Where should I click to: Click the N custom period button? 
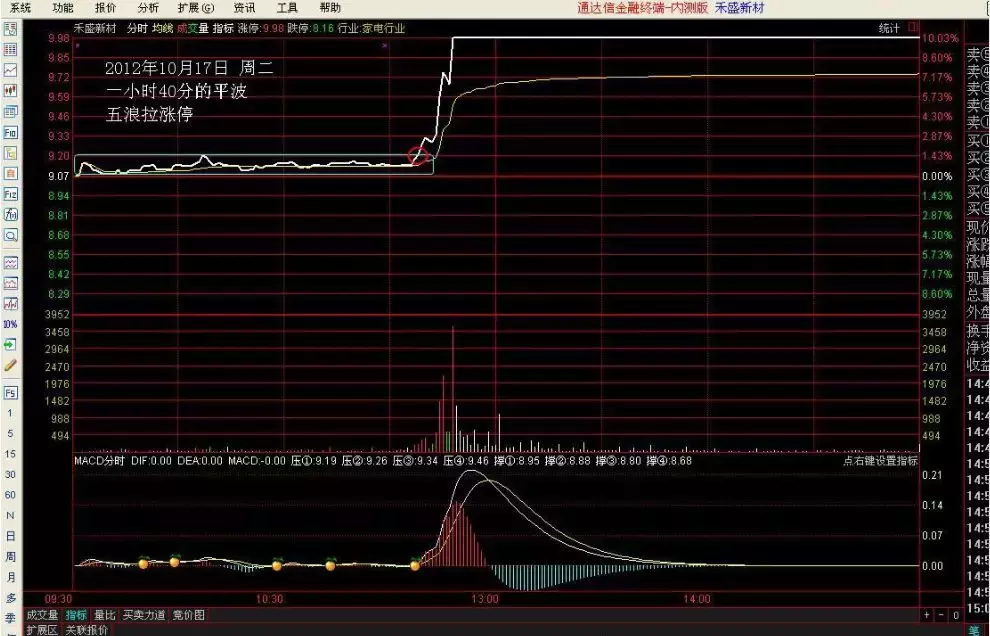tap(10, 516)
